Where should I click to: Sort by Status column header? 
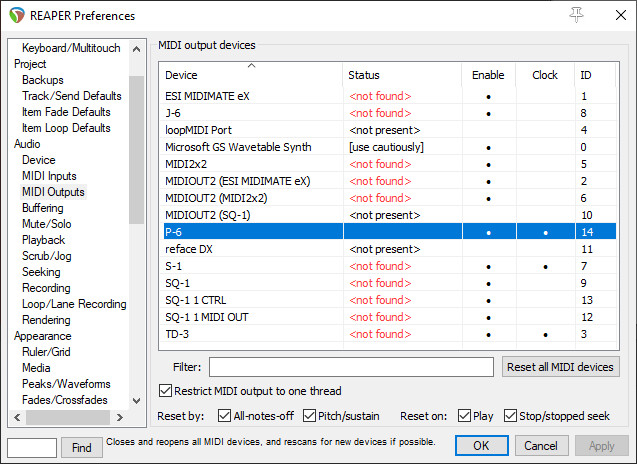402,75
